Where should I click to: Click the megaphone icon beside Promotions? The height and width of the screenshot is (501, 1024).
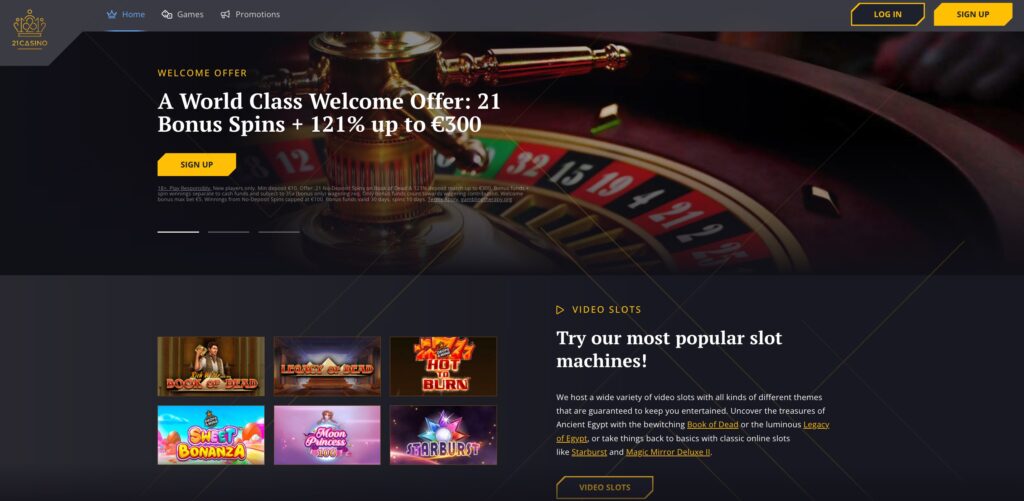[225, 14]
